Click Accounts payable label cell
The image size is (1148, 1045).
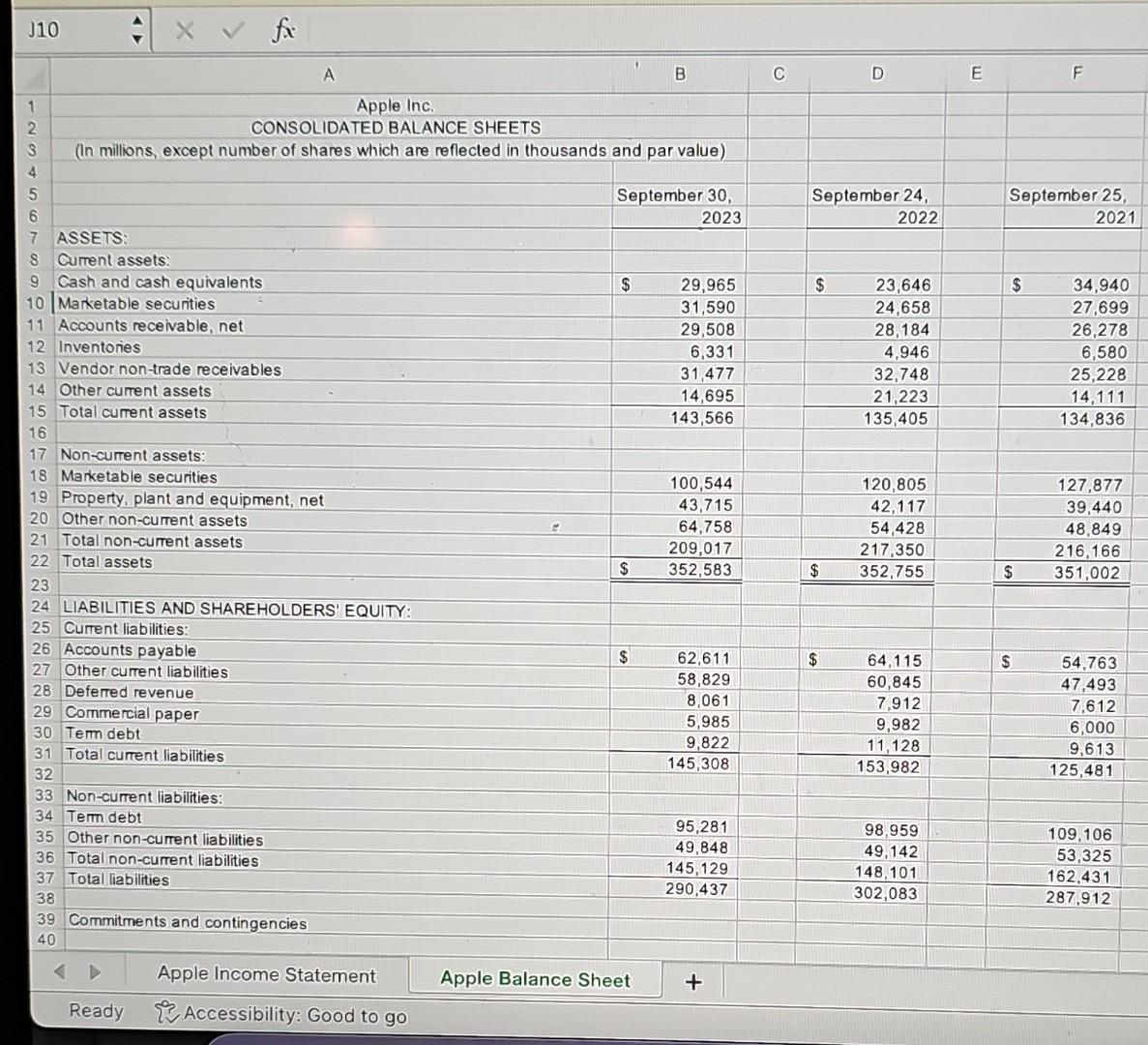click(x=131, y=650)
